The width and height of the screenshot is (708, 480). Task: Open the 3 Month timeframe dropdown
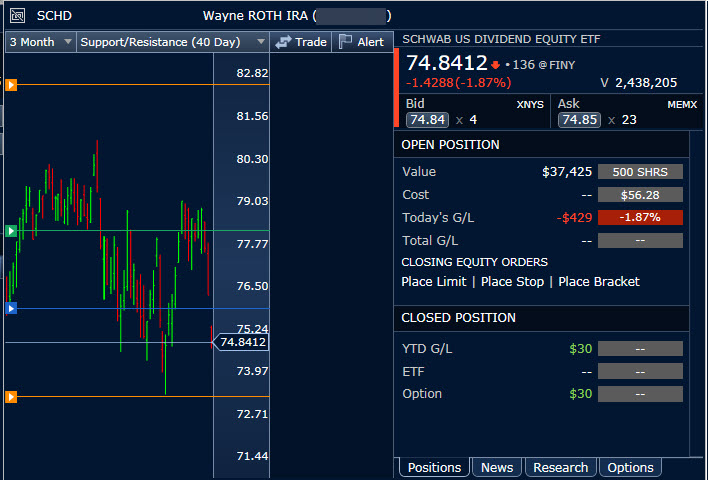click(x=40, y=42)
